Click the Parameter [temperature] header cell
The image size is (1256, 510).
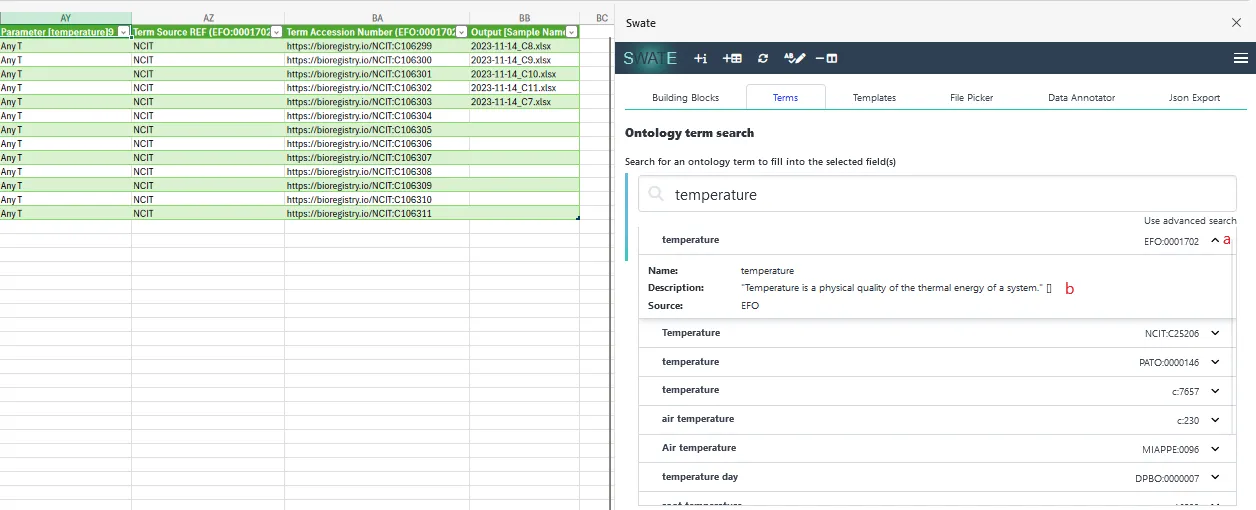(66, 32)
